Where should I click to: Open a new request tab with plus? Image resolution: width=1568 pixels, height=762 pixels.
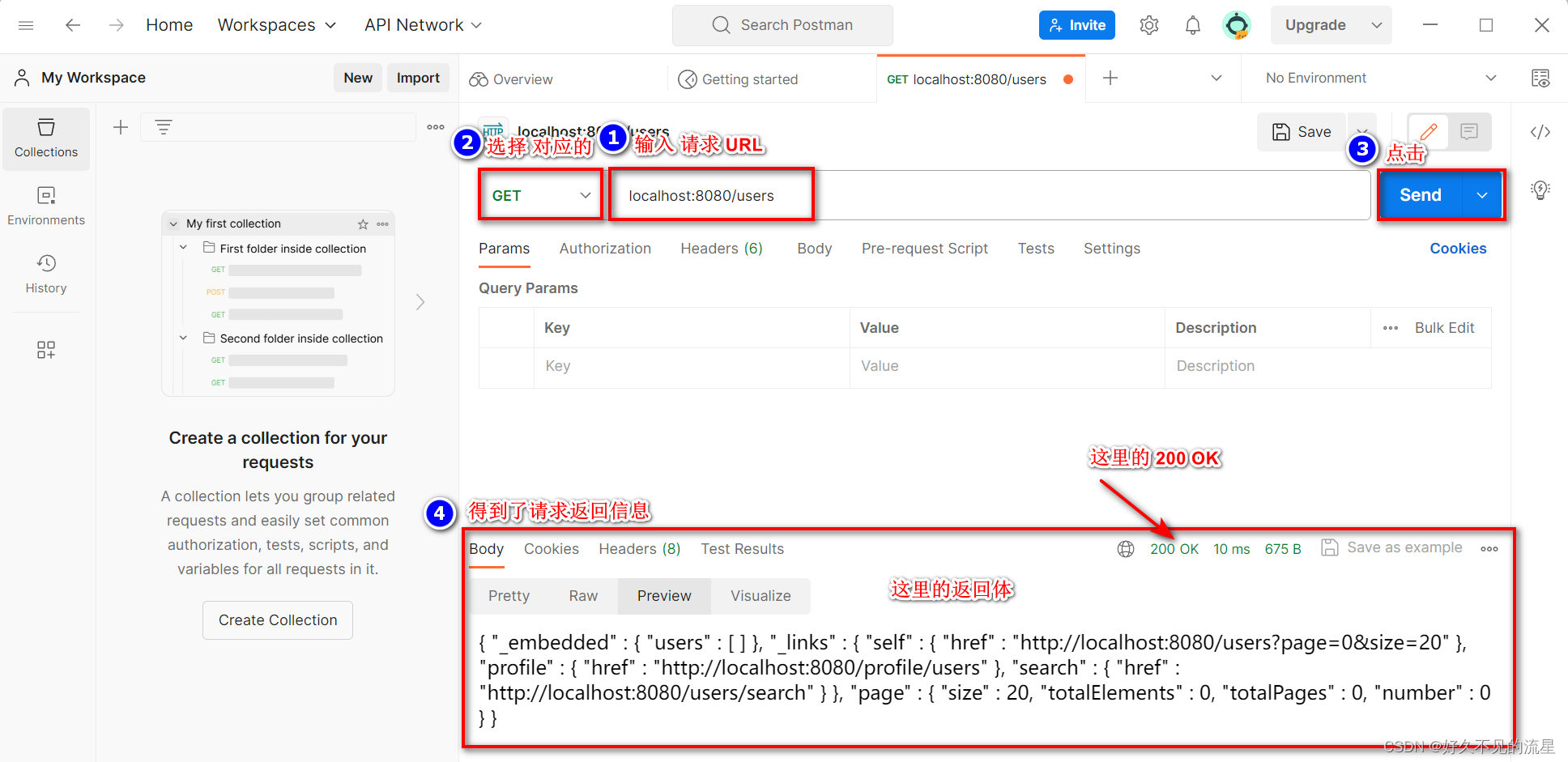coord(1110,78)
